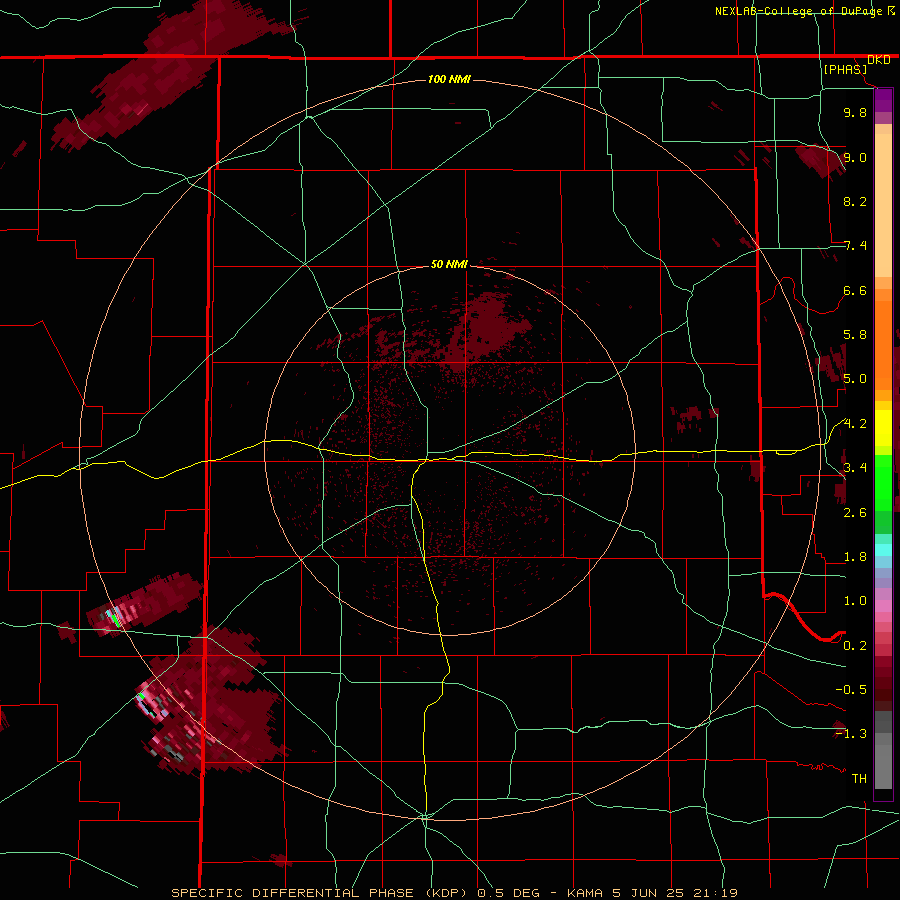The width and height of the screenshot is (900, 900).
Task: Click the [PHAS] legend header label
Action: (x=845, y=69)
